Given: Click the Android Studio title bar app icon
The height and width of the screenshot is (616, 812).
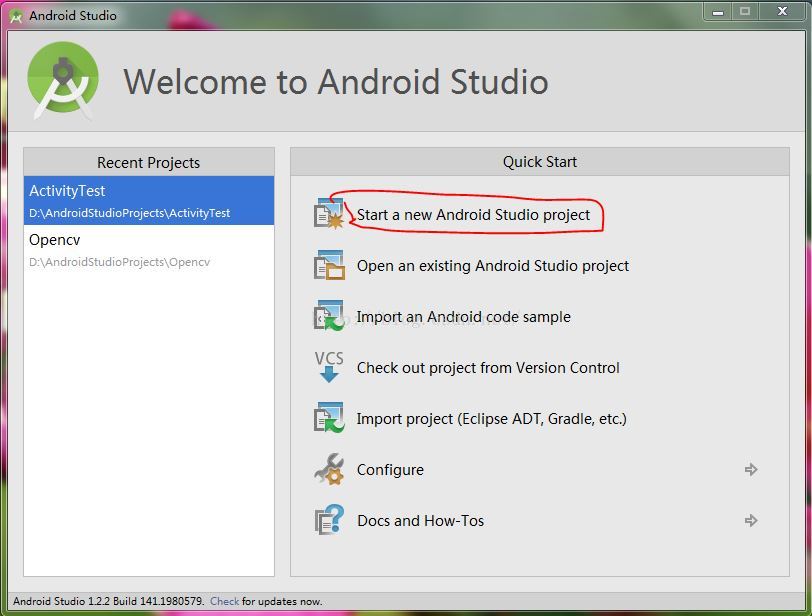Looking at the screenshot, I should [16, 16].
